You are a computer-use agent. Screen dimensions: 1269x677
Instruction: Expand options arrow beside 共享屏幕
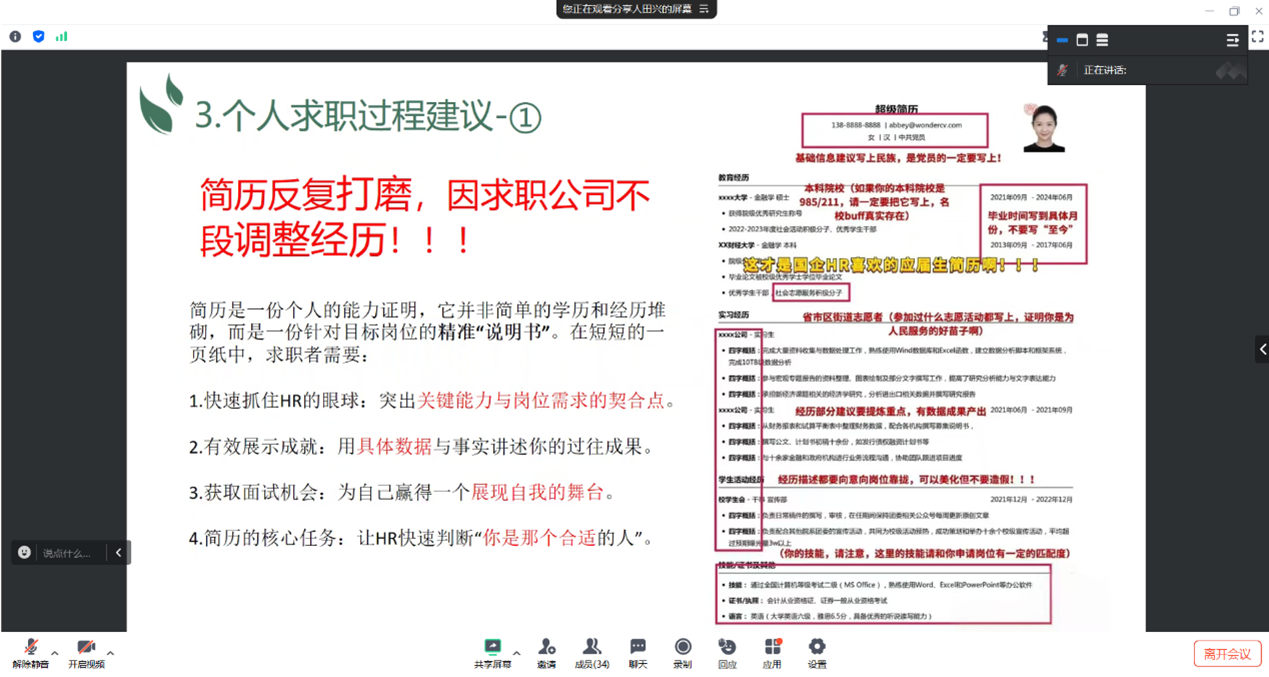click(x=517, y=653)
